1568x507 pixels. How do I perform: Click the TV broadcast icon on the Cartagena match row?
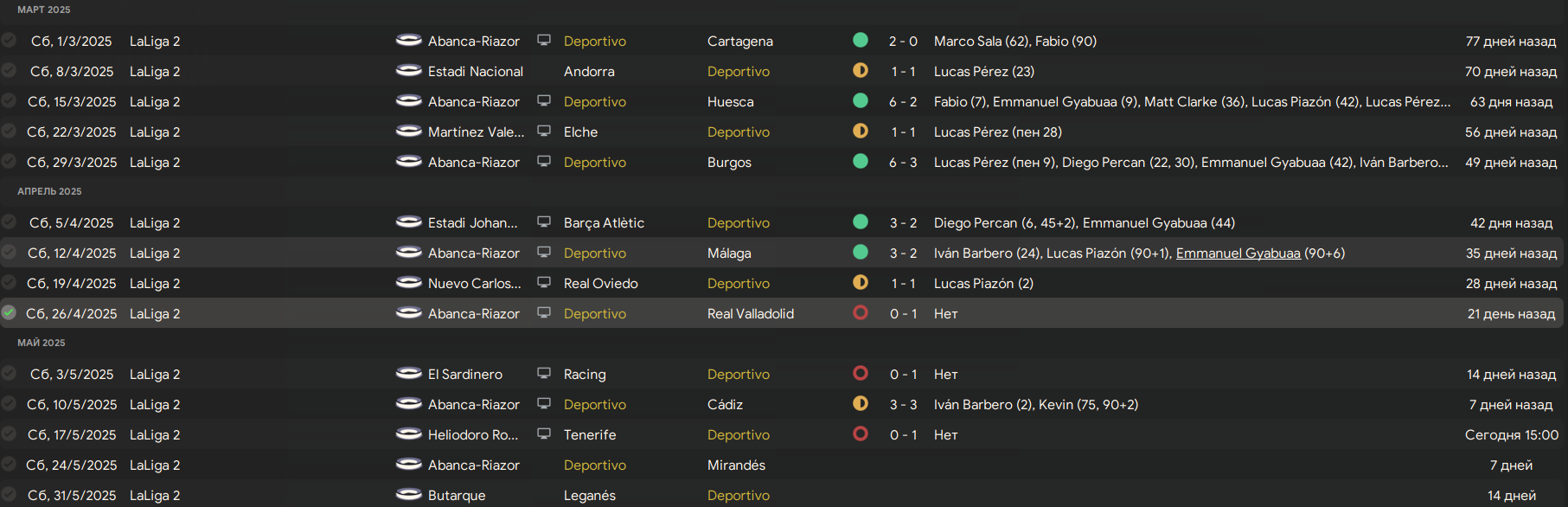544,41
